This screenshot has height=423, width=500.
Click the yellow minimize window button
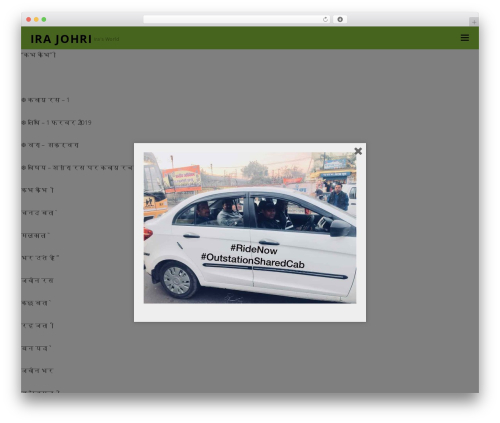36,19
